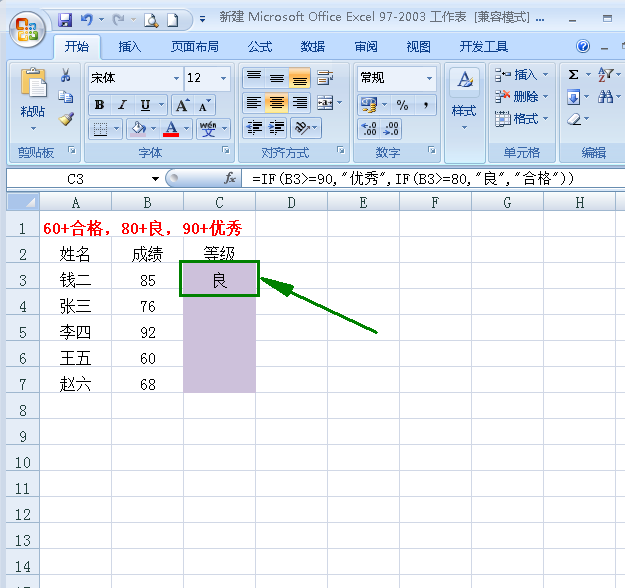Align cell content to bottom
The width and height of the screenshot is (625, 588).
tap(299, 77)
